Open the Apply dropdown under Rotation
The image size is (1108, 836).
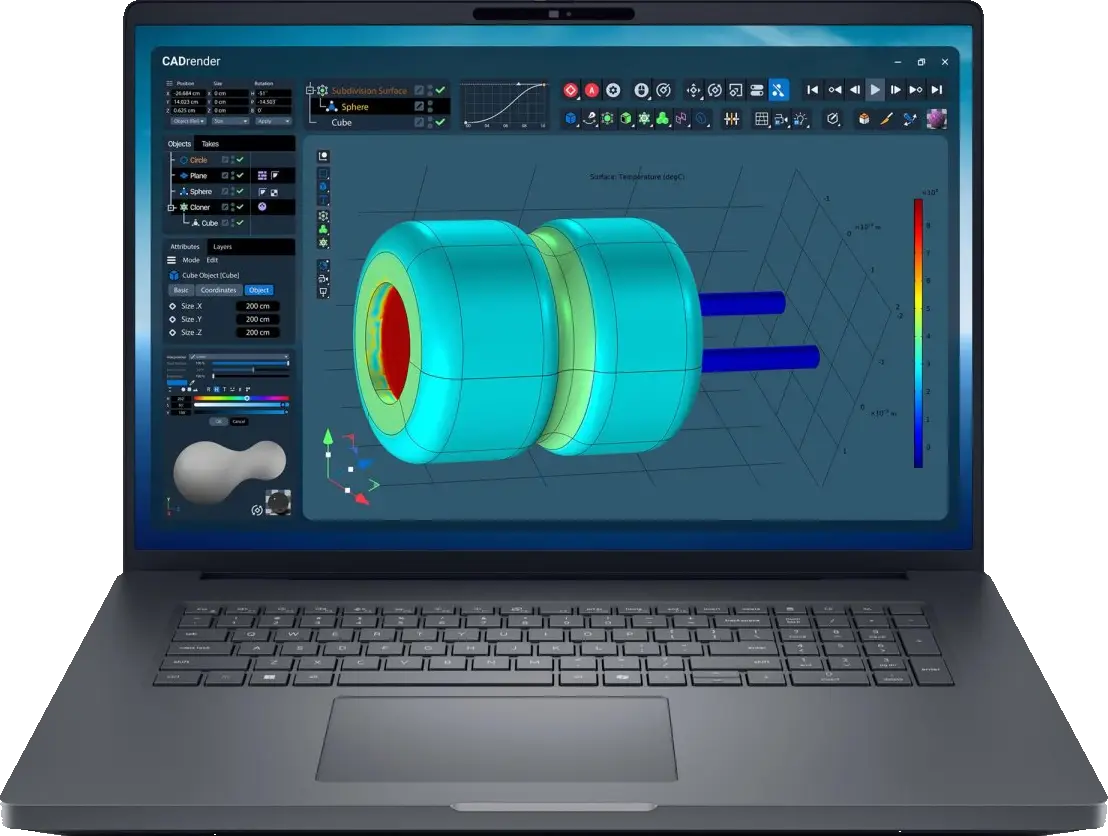pyautogui.click(x=271, y=121)
